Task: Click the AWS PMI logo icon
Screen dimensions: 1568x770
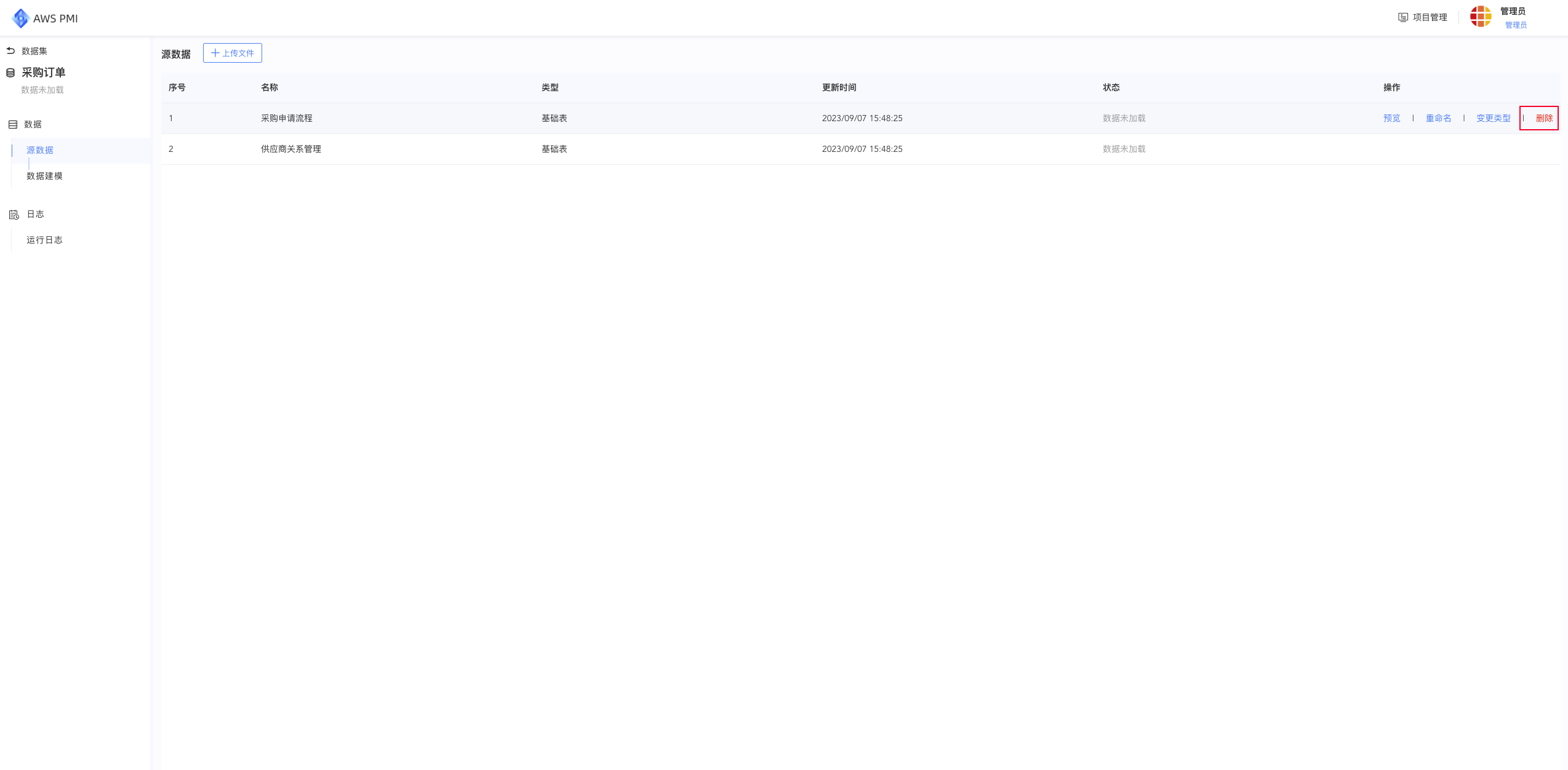Action: (20, 18)
